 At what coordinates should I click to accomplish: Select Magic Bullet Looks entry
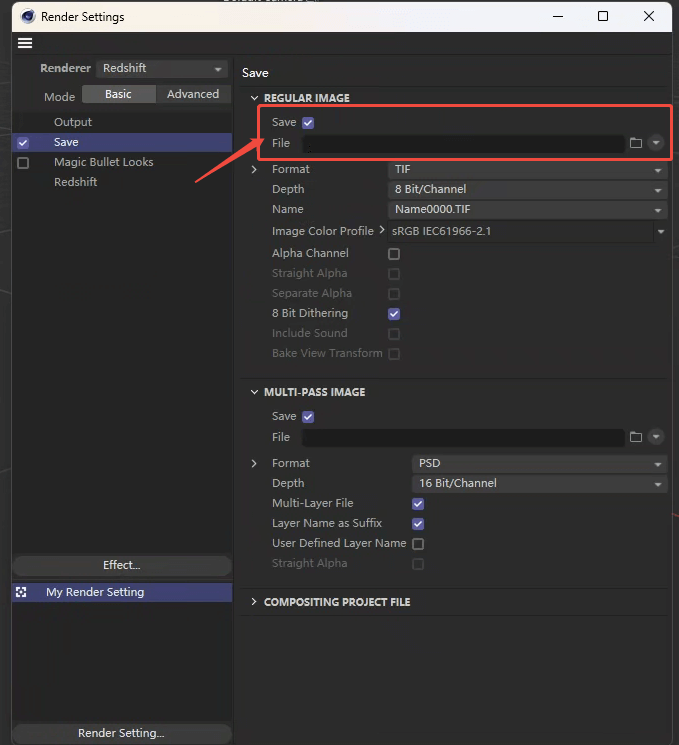pyautogui.click(x=104, y=162)
